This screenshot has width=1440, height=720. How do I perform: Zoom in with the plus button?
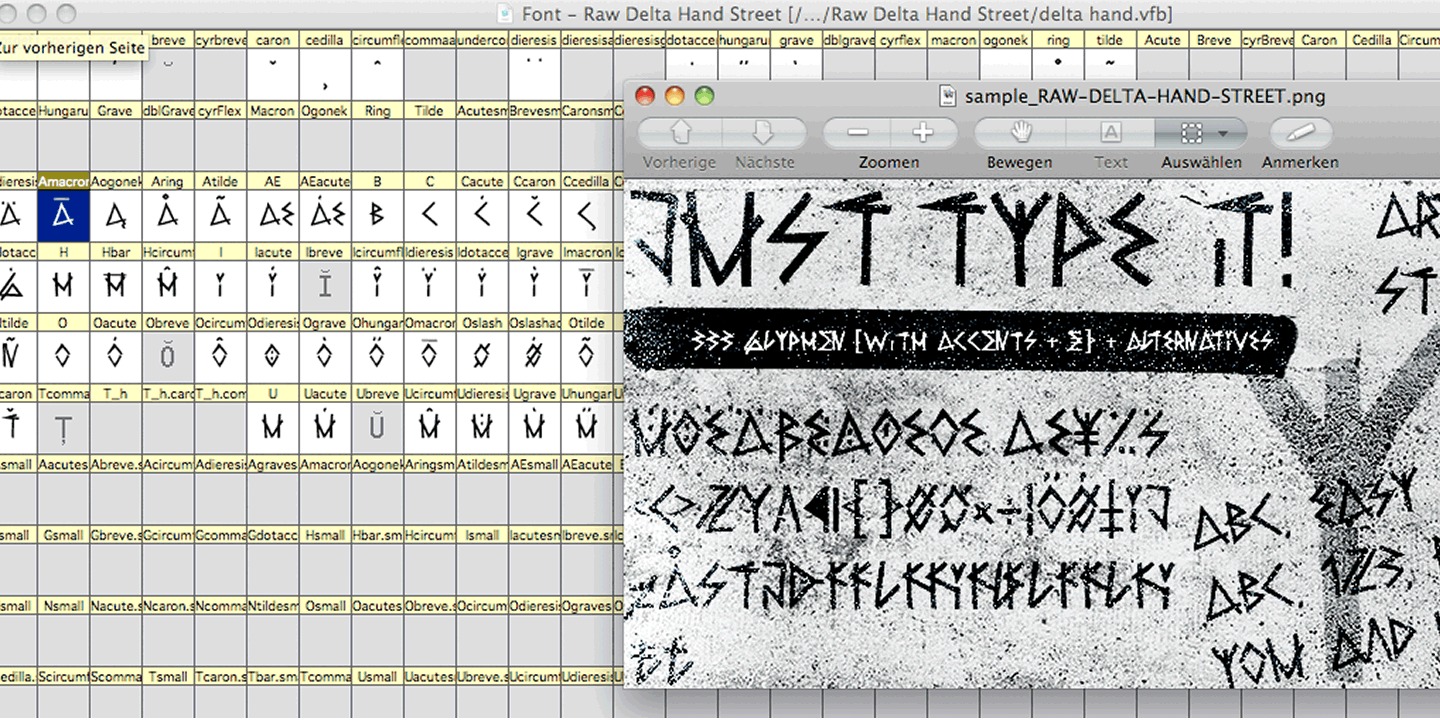922,133
